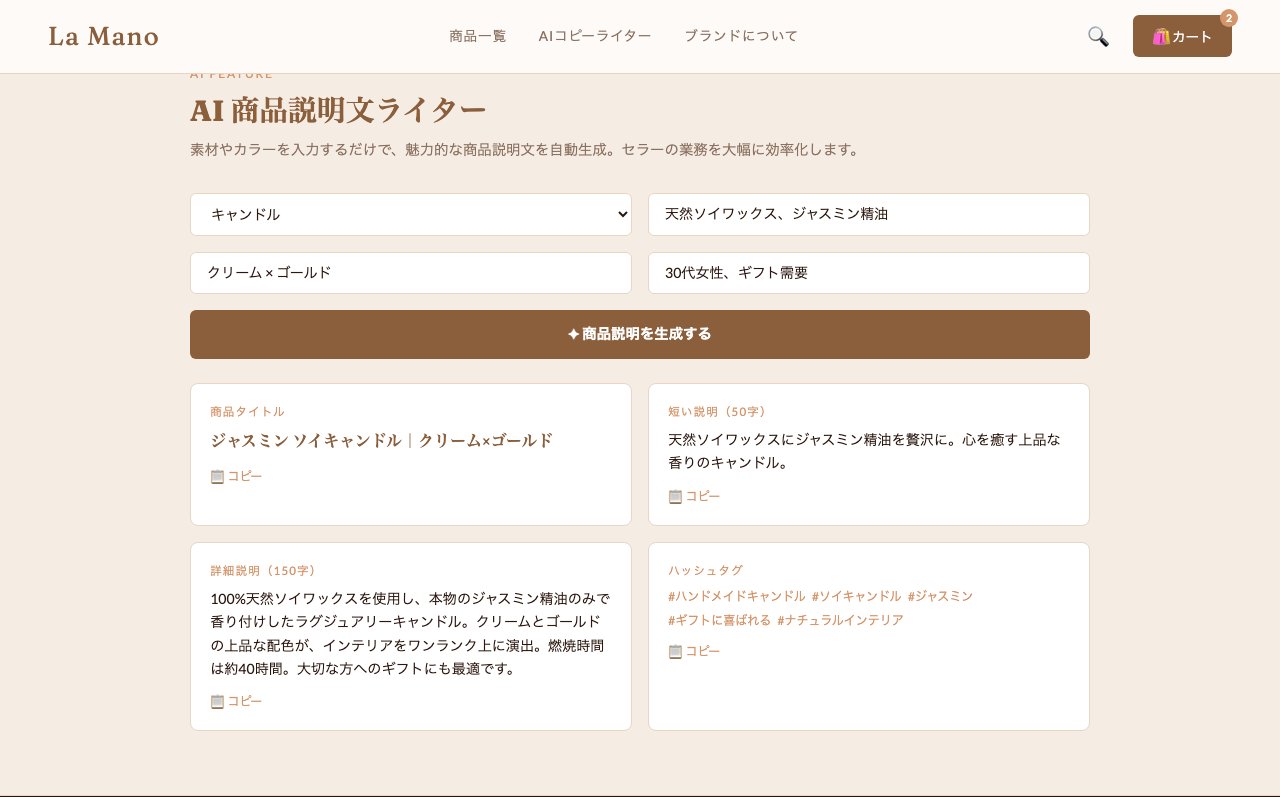
Task: Click the target audience field showing 30代女性
Action: tap(868, 273)
